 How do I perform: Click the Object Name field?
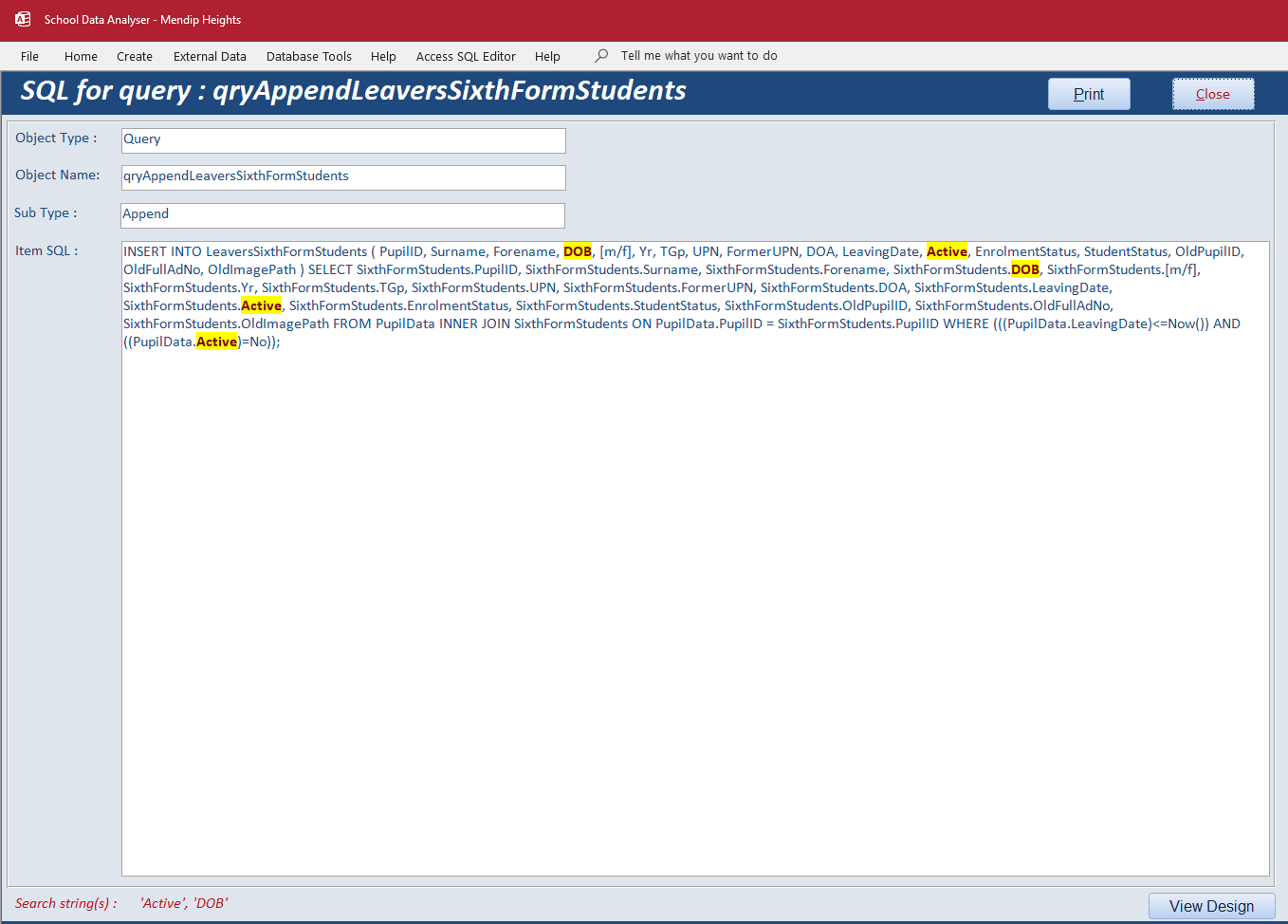[x=343, y=177]
